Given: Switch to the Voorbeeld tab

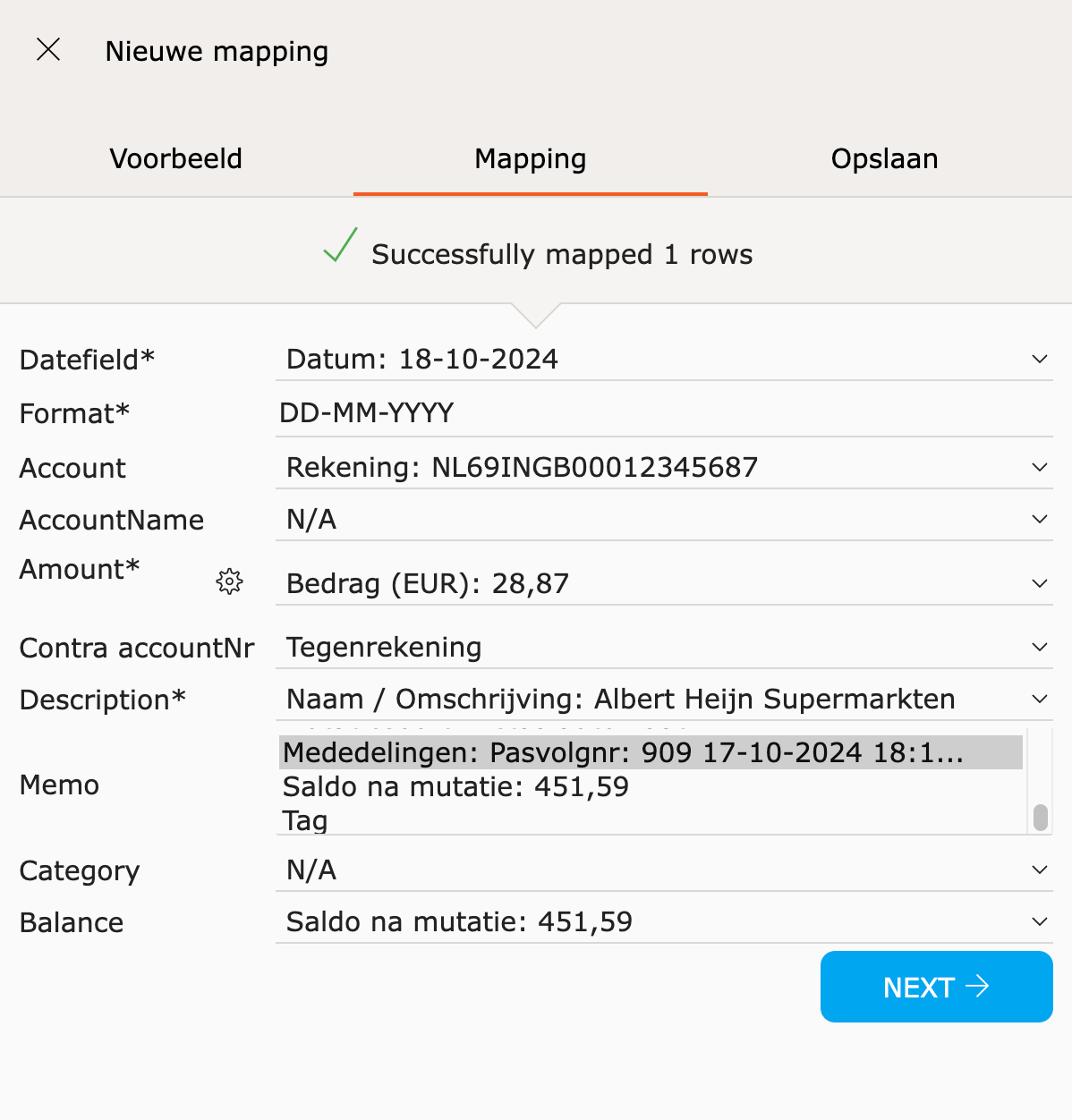Looking at the screenshot, I should (176, 158).
